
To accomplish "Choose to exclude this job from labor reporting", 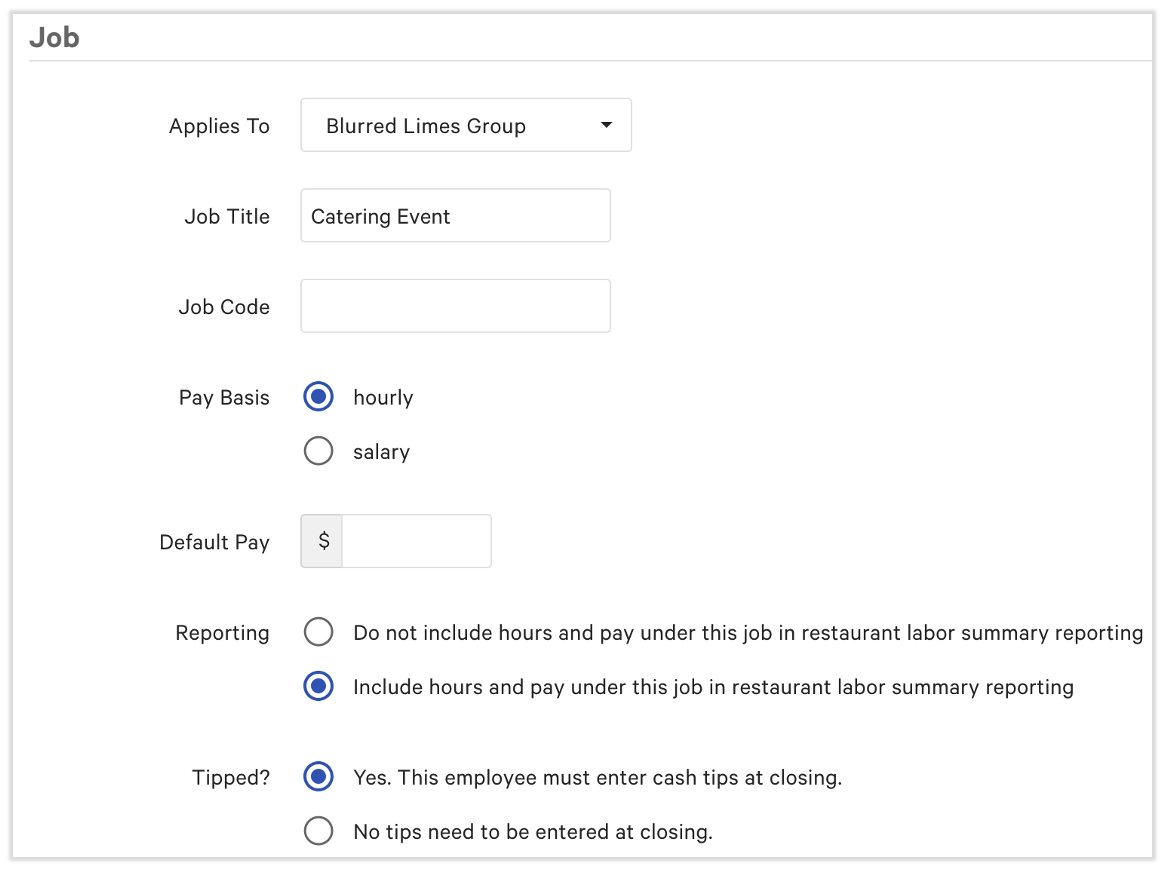I will click(x=318, y=632).
